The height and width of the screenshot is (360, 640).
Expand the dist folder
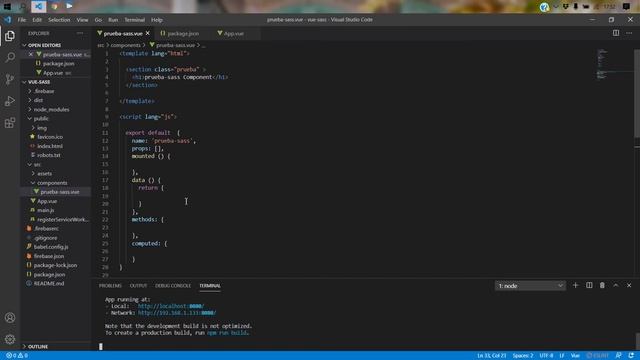point(38,100)
